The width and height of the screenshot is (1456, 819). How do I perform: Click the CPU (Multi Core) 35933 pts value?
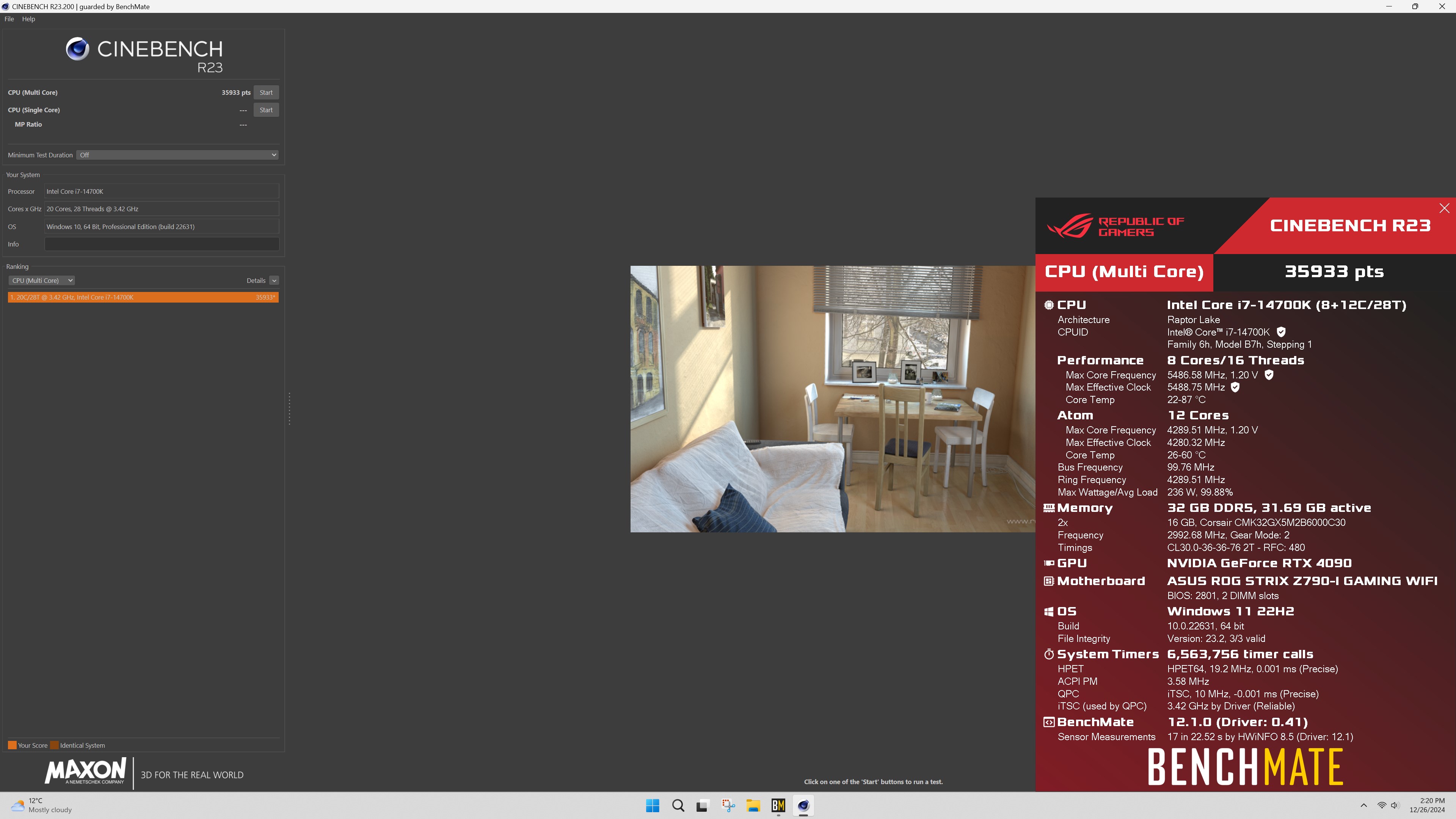click(x=236, y=93)
